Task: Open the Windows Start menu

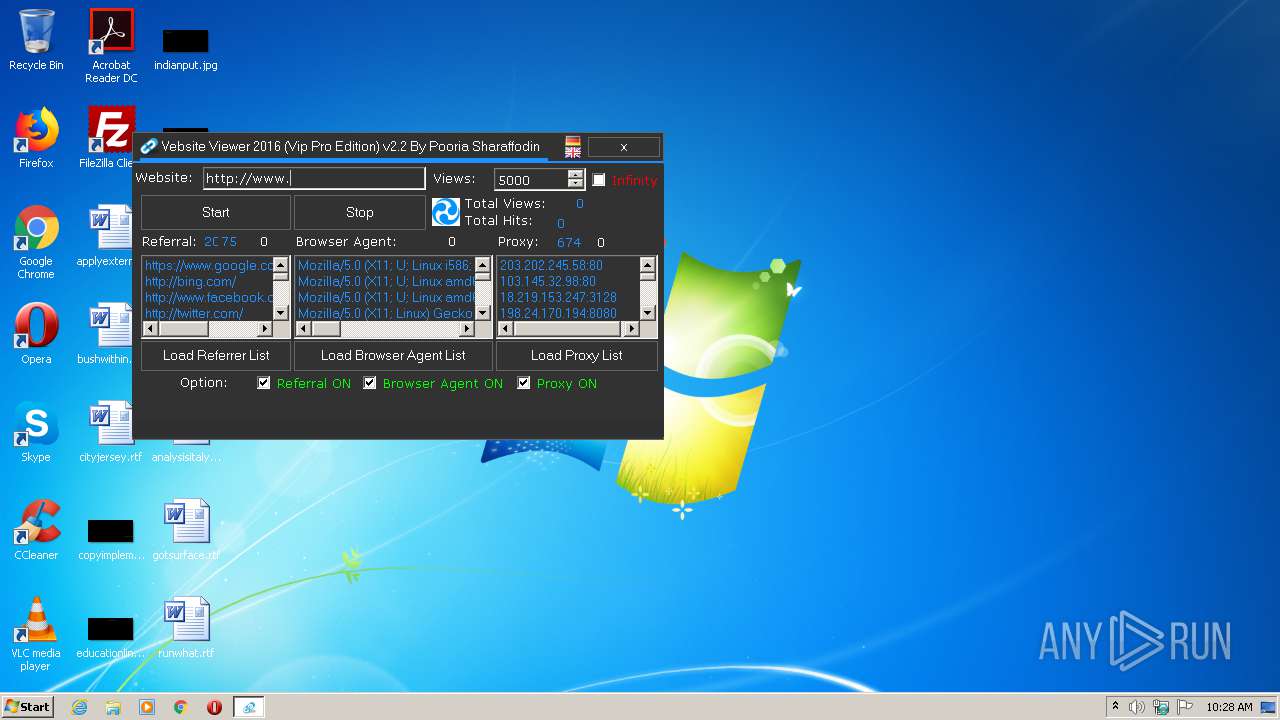Action: pos(27,707)
